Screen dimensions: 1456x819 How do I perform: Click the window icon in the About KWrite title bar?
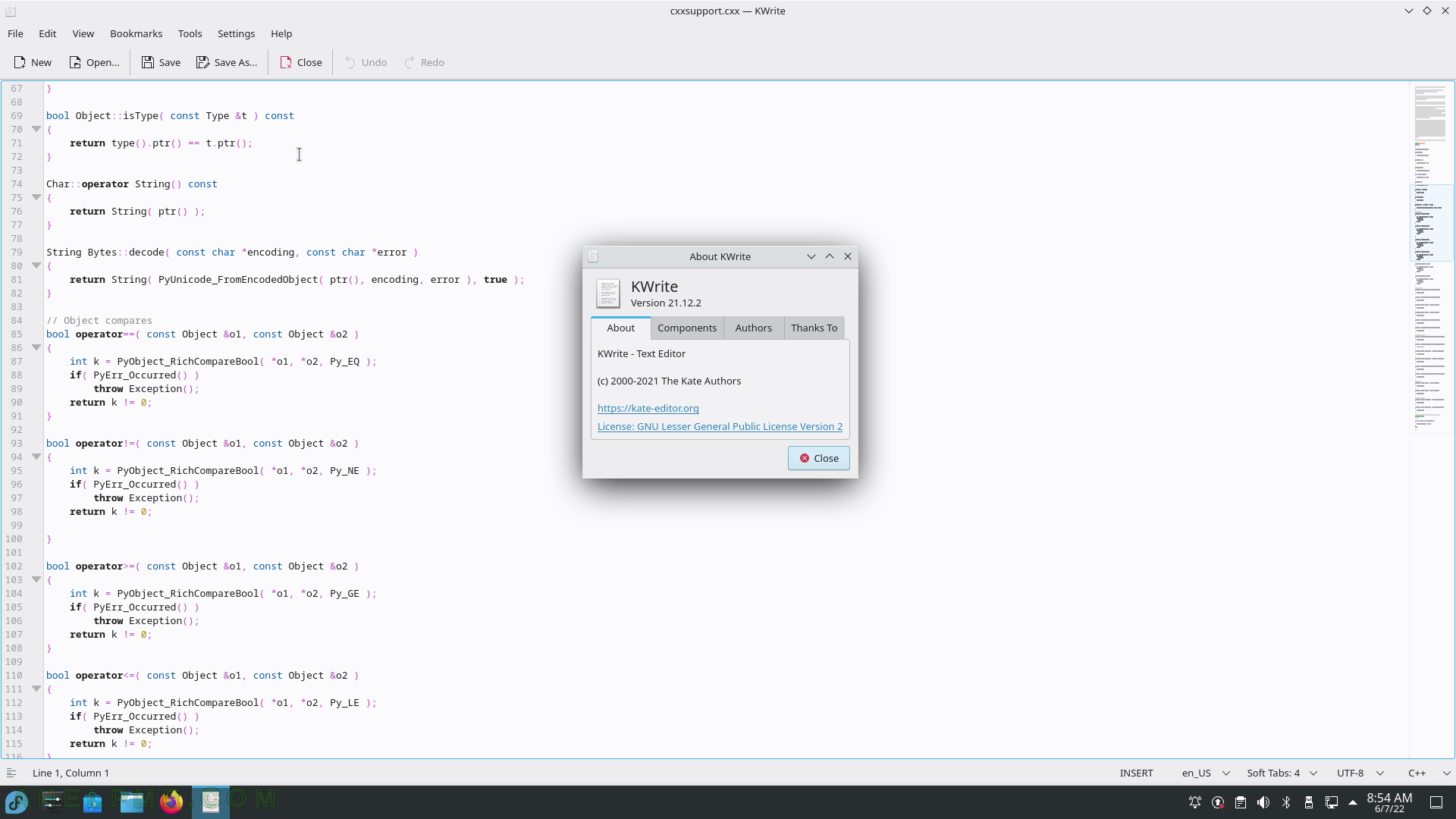pyautogui.click(x=594, y=256)
